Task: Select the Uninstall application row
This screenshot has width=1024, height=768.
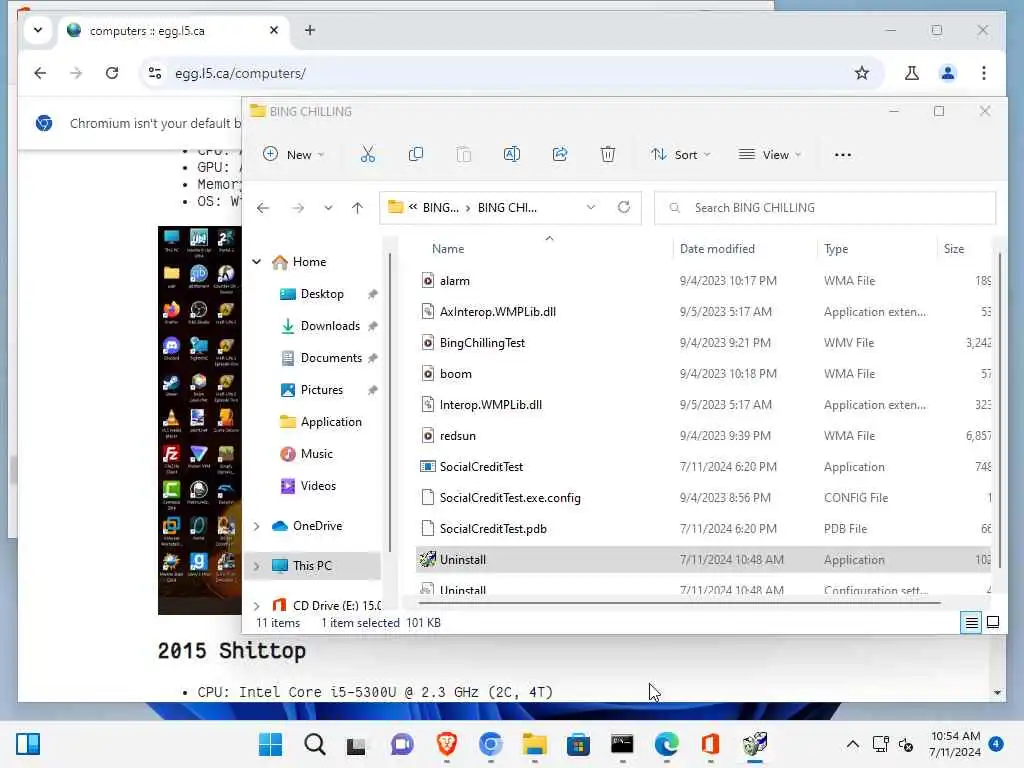Action: (703, 560)
